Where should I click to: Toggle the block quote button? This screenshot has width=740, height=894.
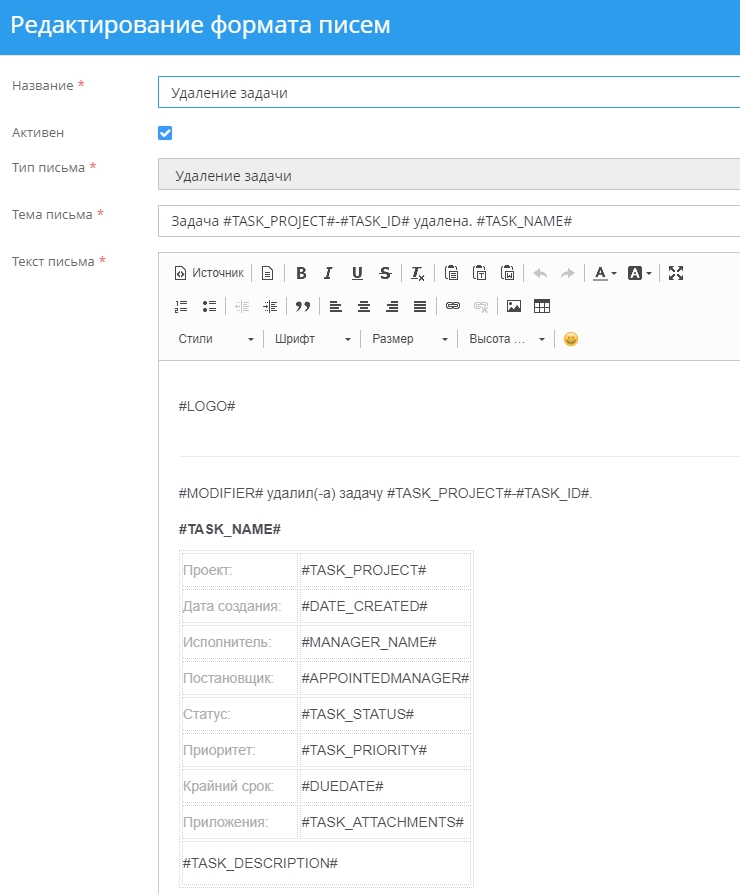(303, 306)
